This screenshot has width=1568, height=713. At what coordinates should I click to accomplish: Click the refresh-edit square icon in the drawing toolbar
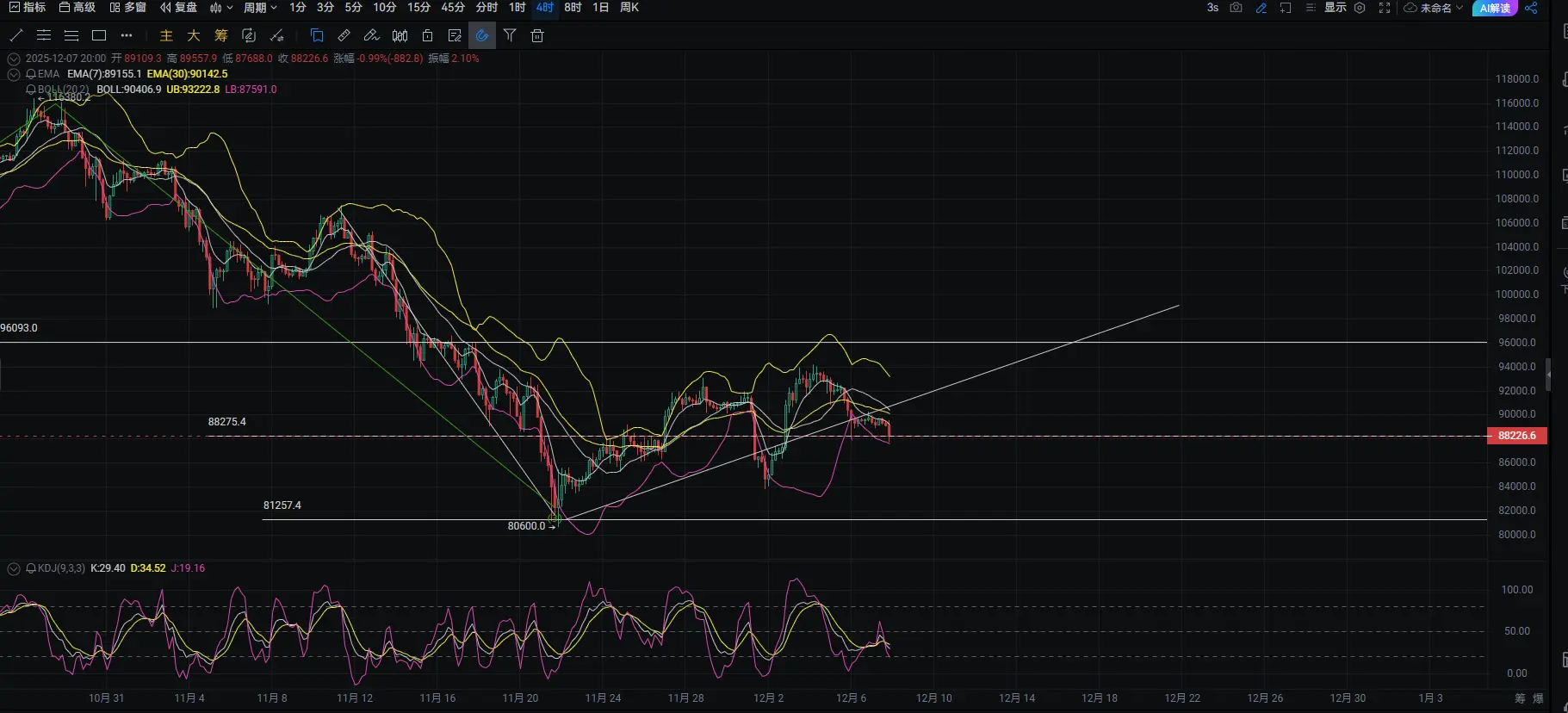(x=249, y=35)
